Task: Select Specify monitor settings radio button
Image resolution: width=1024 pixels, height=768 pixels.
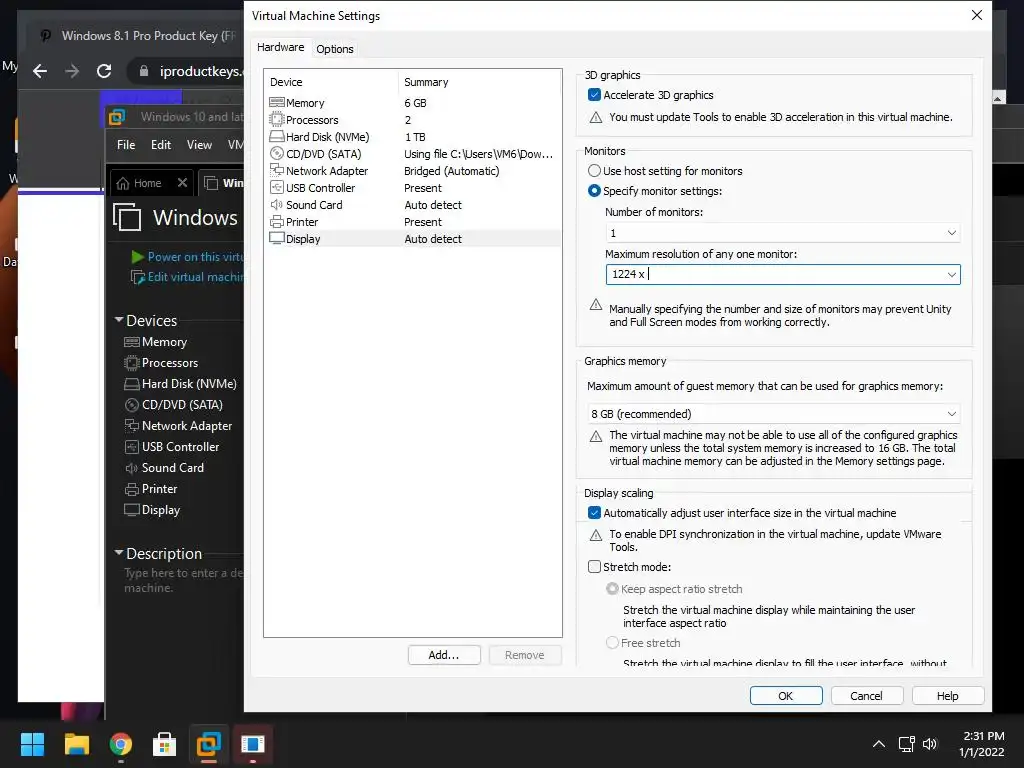Action: [594, 191]
